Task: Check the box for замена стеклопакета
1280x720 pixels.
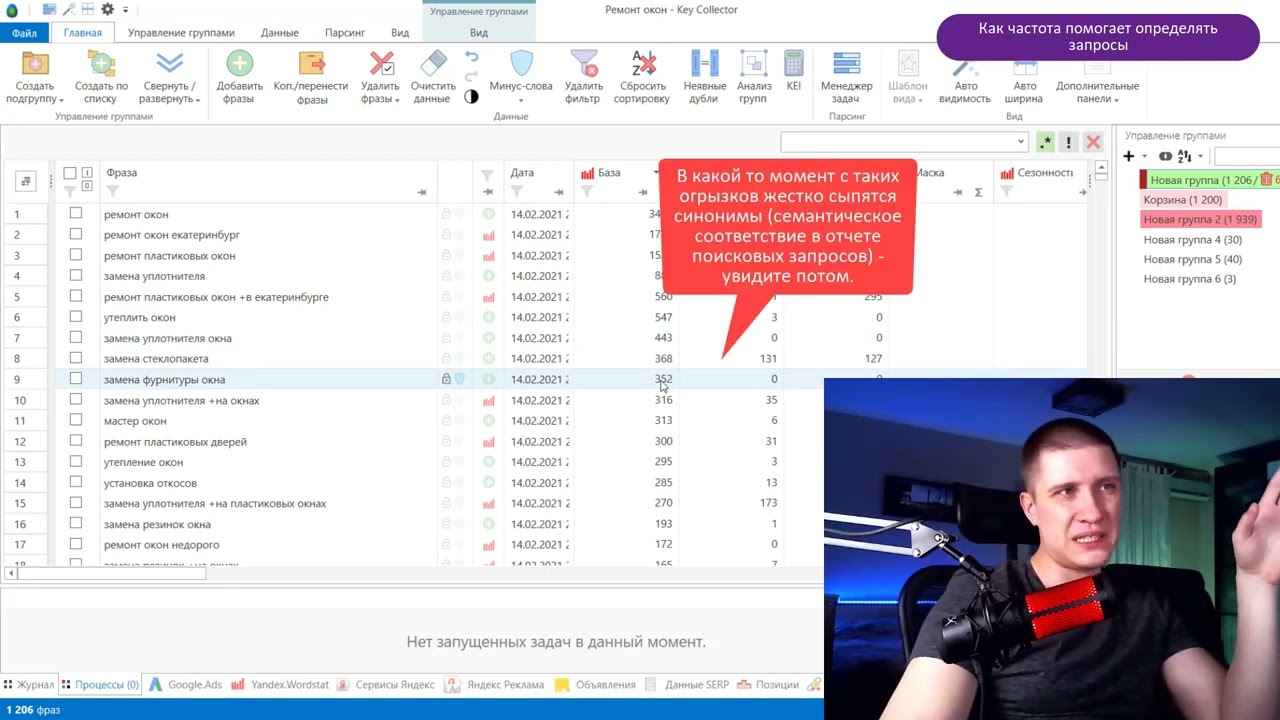Action: coord(75,358)
